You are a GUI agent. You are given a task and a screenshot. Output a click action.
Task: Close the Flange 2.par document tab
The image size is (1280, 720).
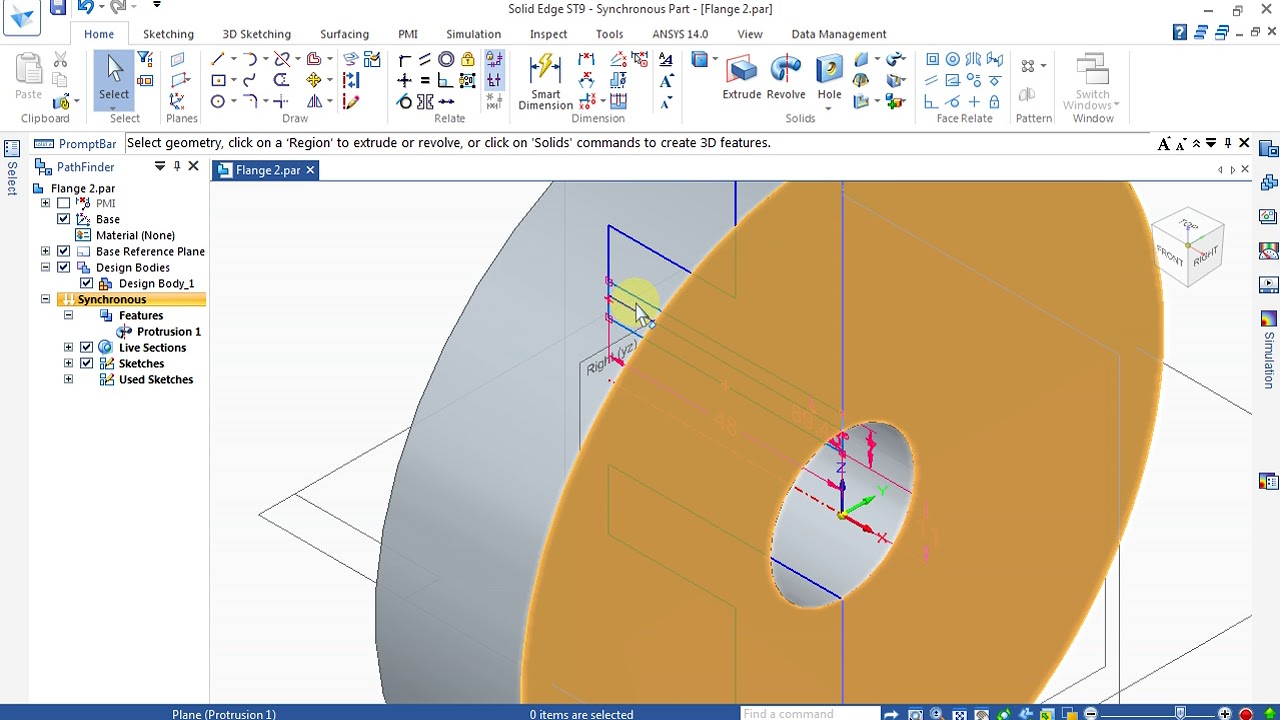point(310,170)
